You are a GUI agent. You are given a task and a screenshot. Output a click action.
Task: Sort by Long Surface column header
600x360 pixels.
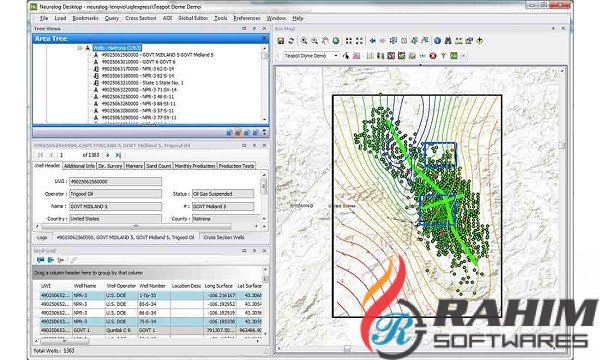(x=218, y=286)
